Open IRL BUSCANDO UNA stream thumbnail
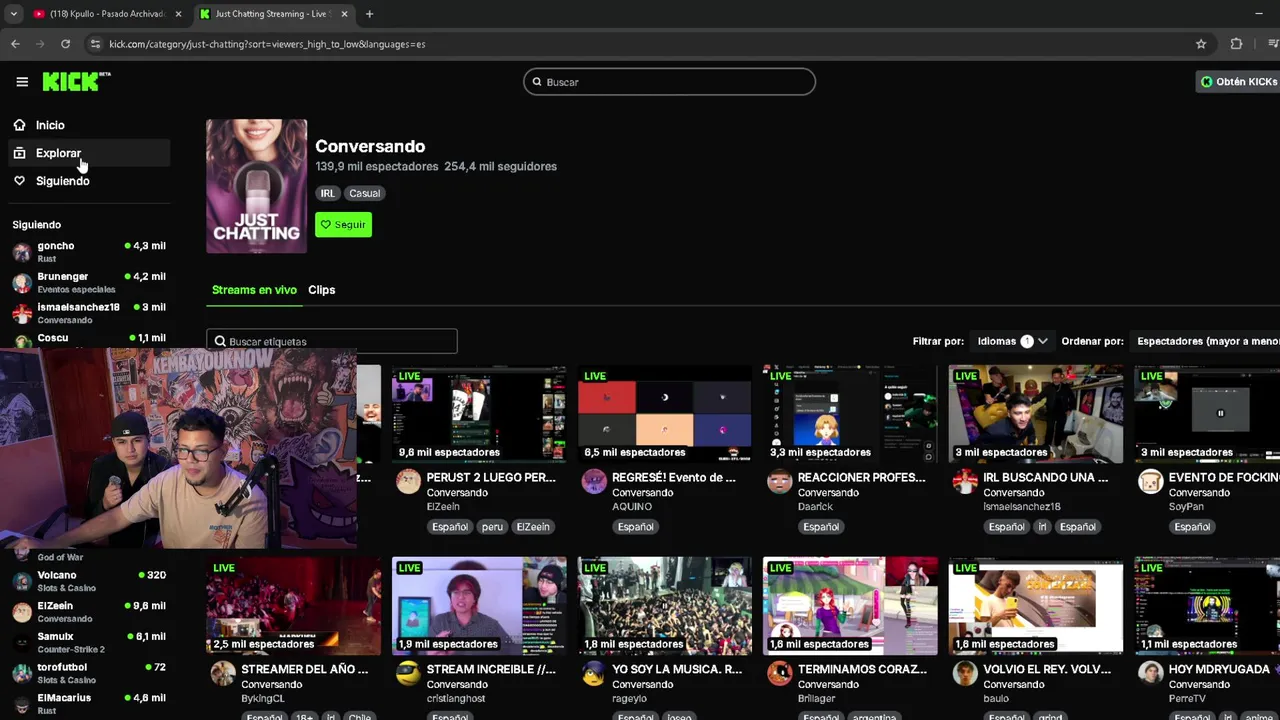This screenshot has width=1280, height=720. coord(1035,414)
